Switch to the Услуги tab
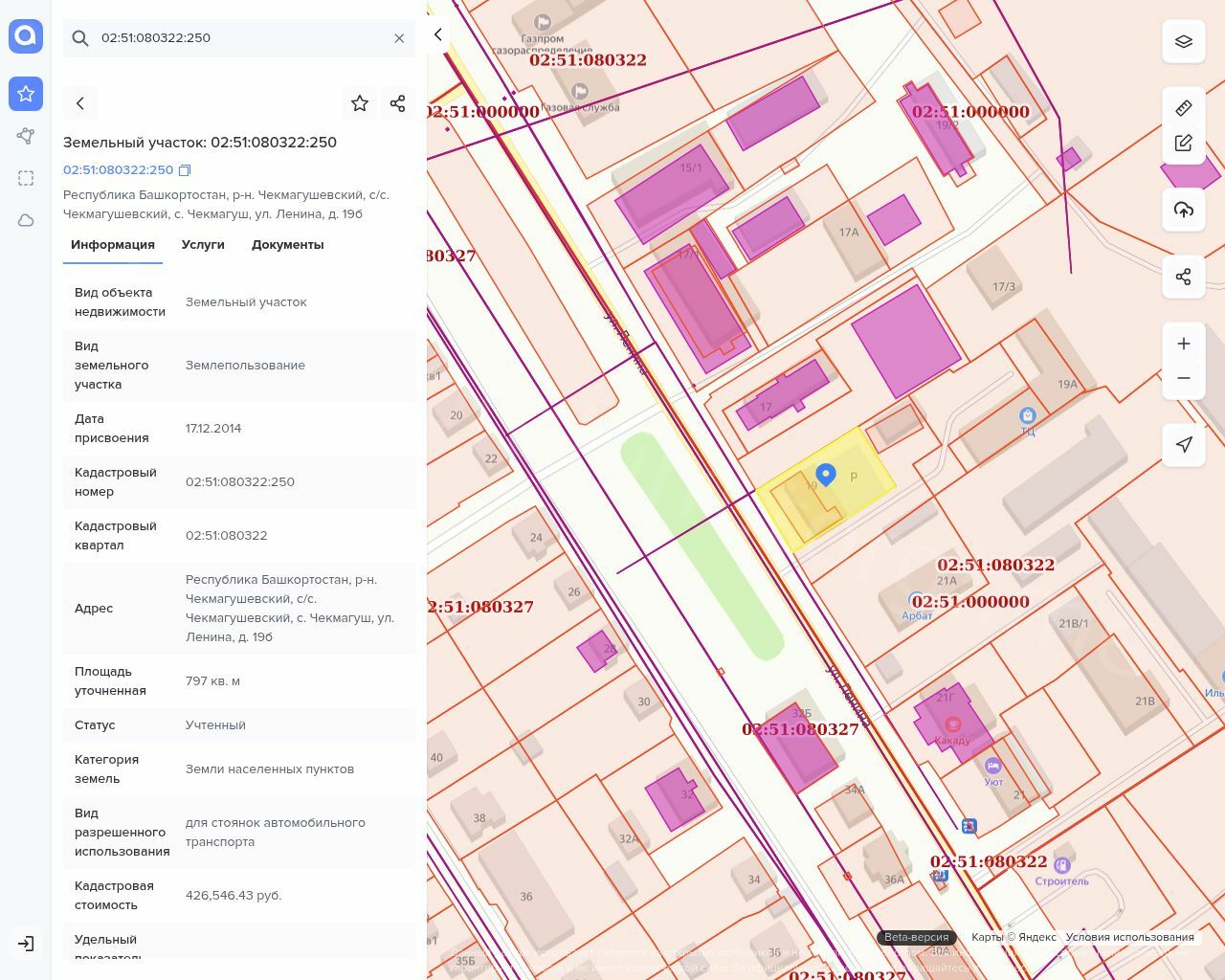Image resolution: width=1225 pixels, height=980 pixels. coord(203,245)
